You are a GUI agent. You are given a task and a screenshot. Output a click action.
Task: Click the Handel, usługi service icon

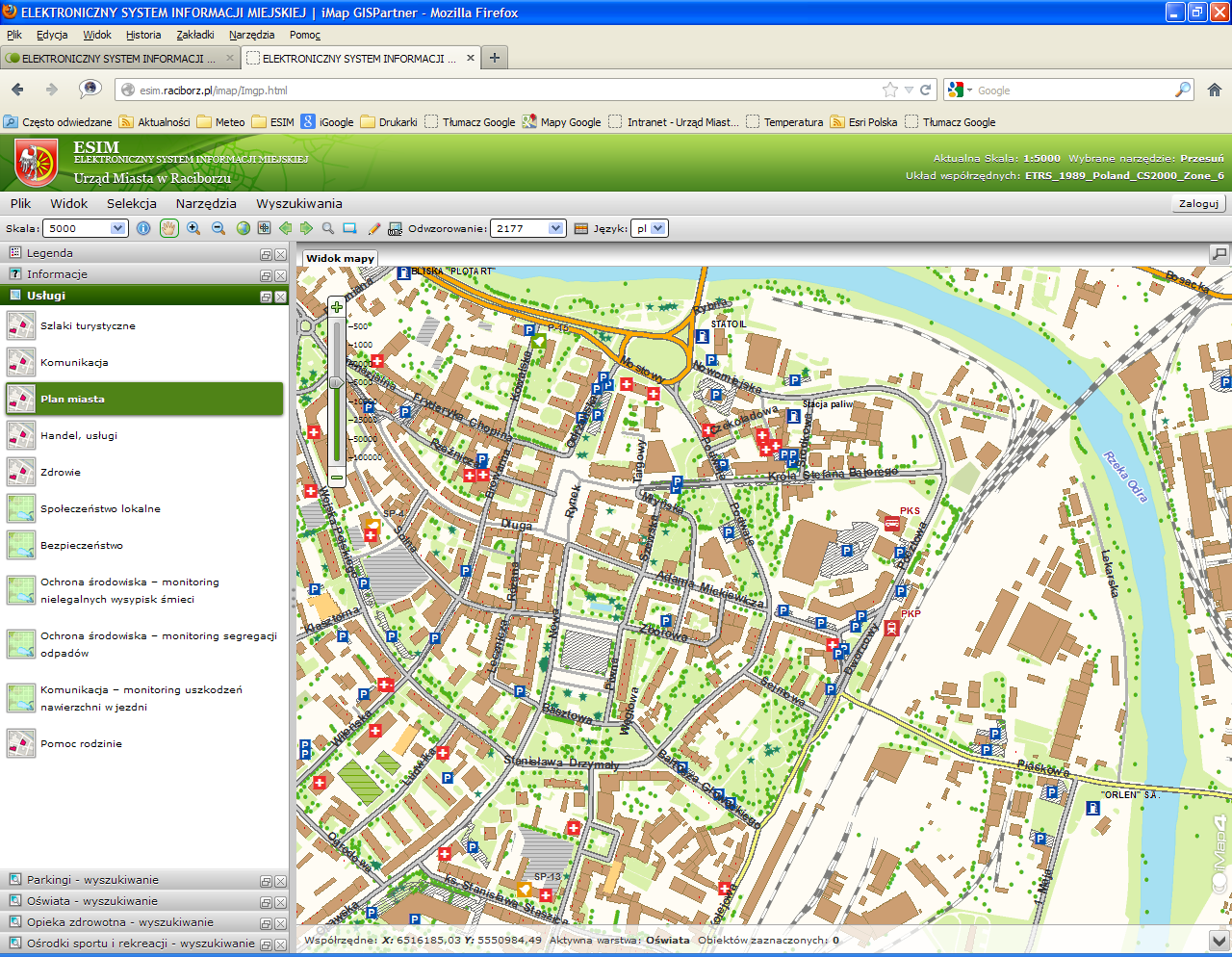point(21,435)
